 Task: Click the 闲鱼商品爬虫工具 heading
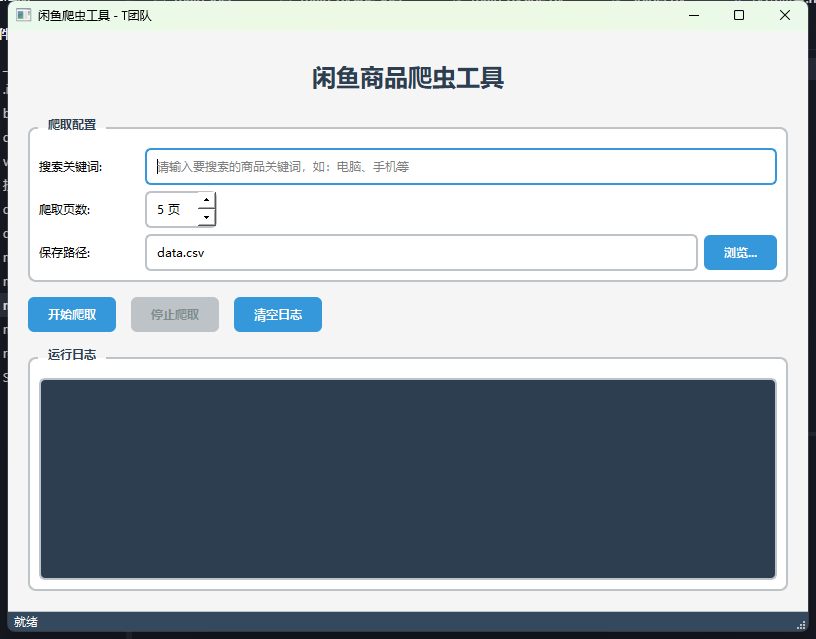point(408,78)
